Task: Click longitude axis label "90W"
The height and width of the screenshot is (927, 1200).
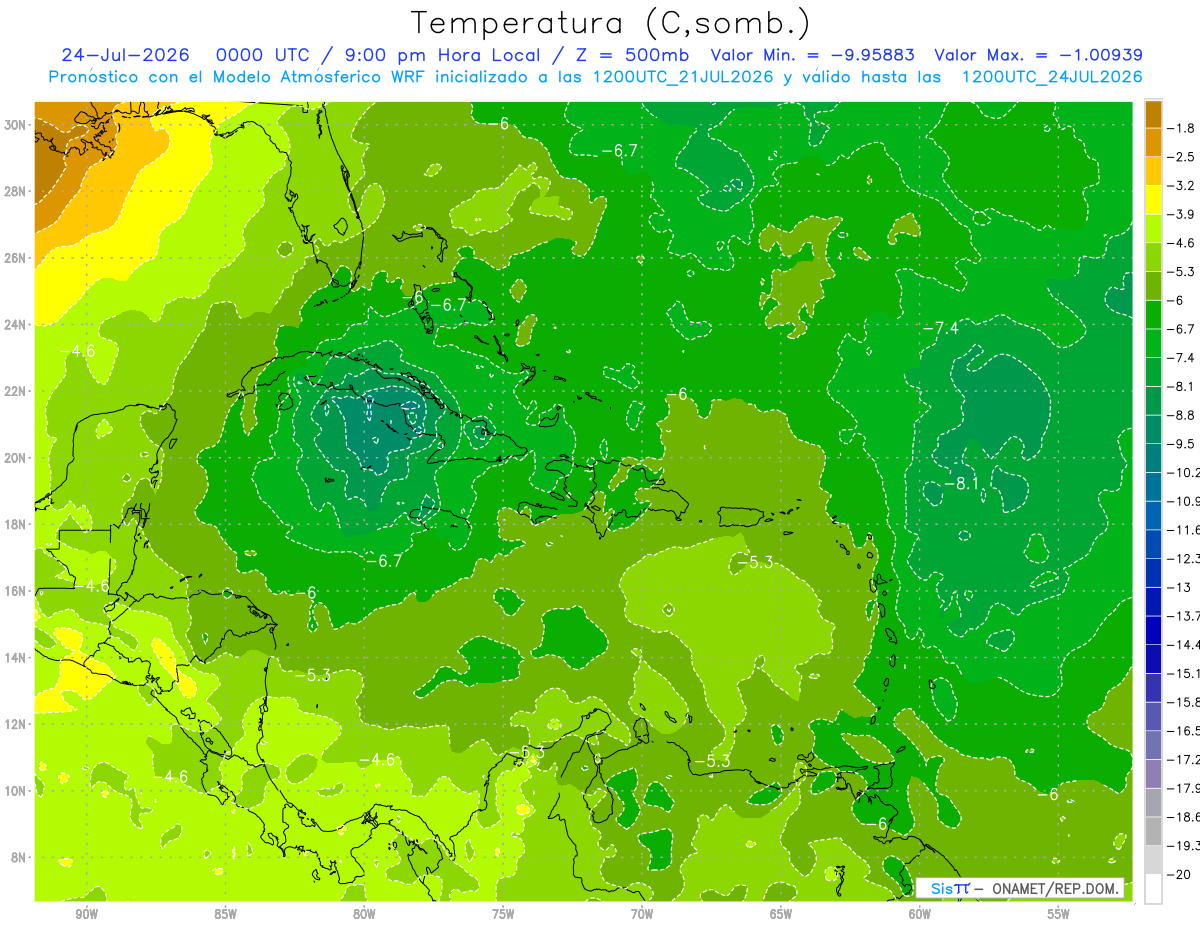Action: point(86,915)
